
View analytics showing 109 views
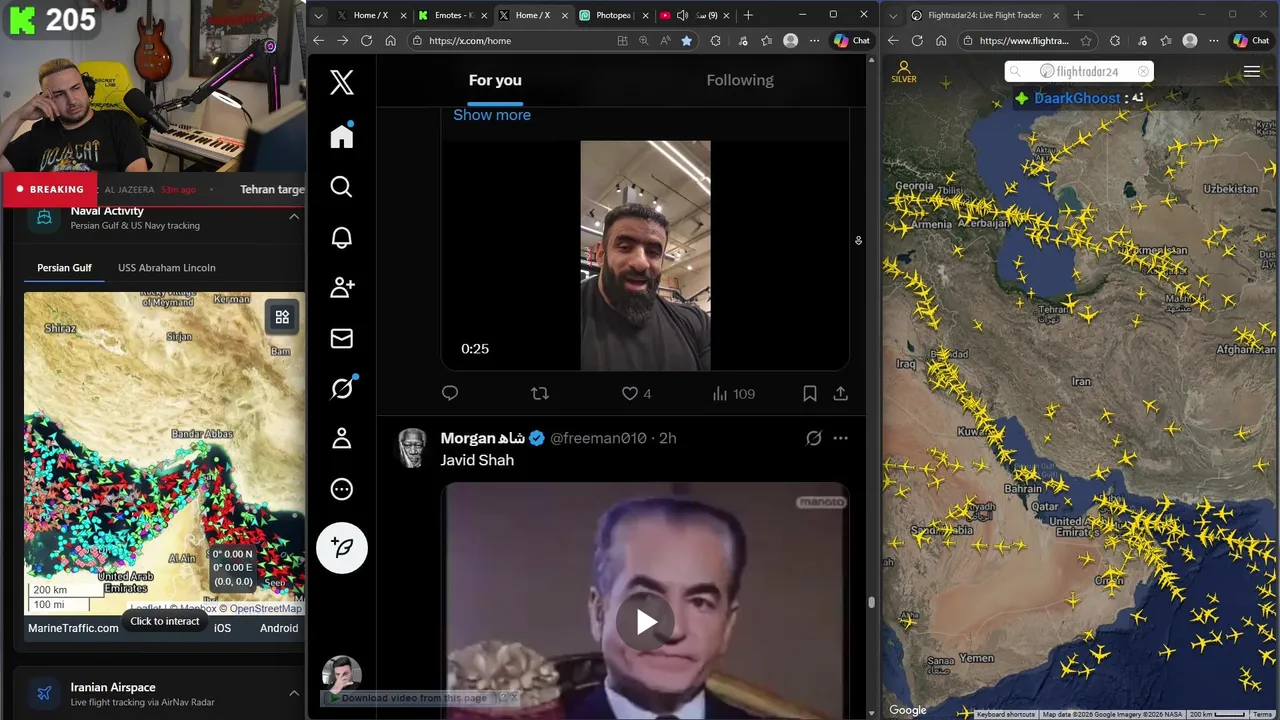tap(733, 394)
